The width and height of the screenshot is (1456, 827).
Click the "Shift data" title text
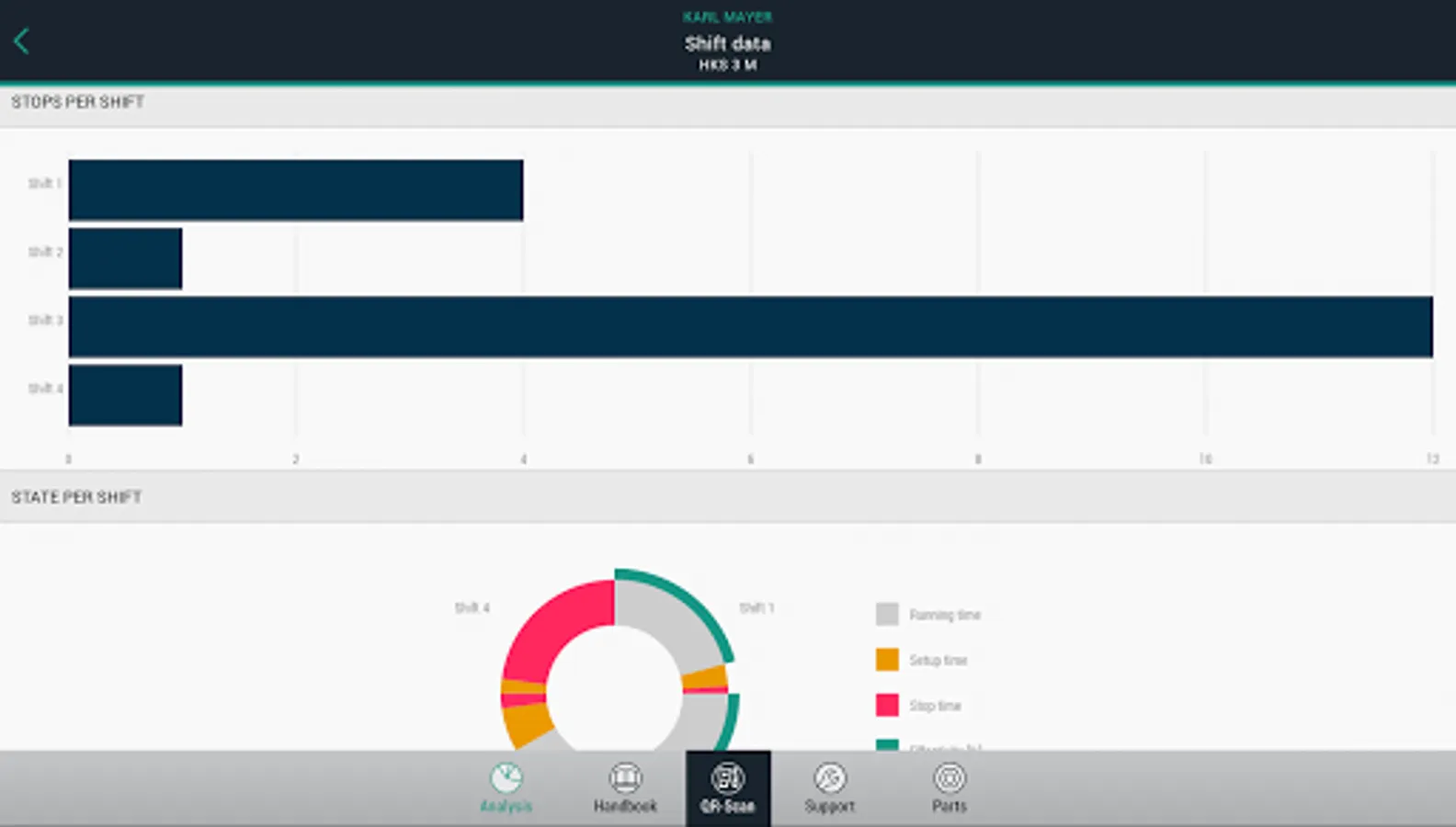(727, 43)
